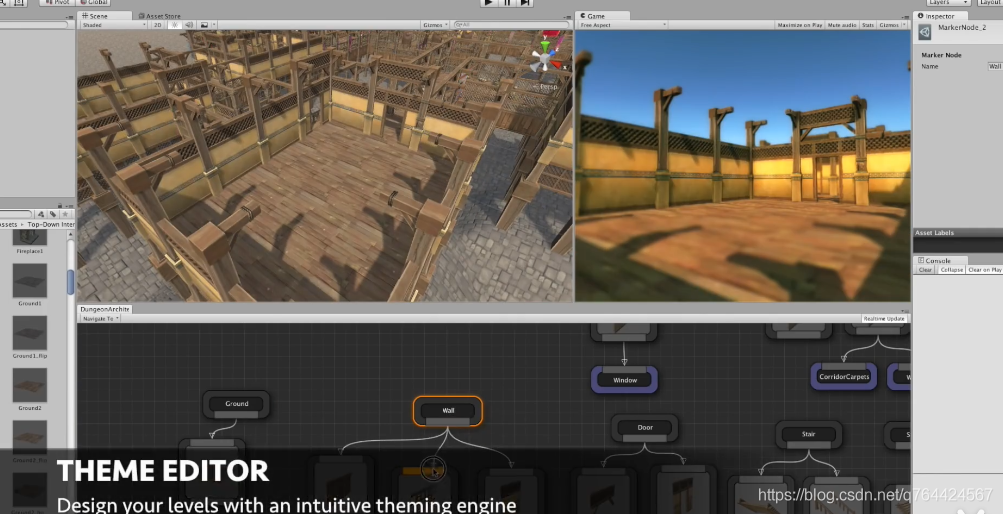
Task: Click the Rect transform tool icon
Action: click(x=20, y=3)
